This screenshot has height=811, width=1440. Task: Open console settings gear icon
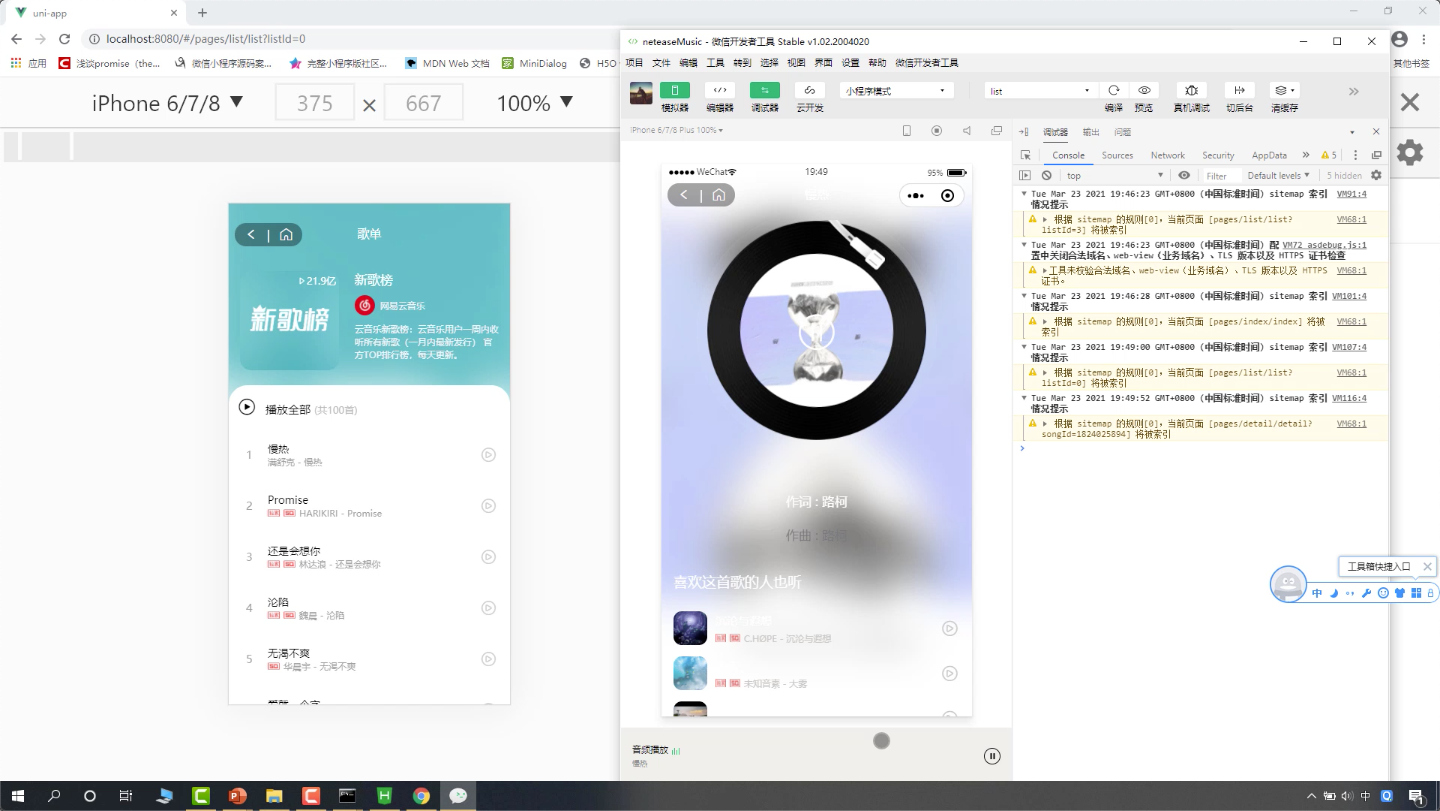tap(1376, 175)
